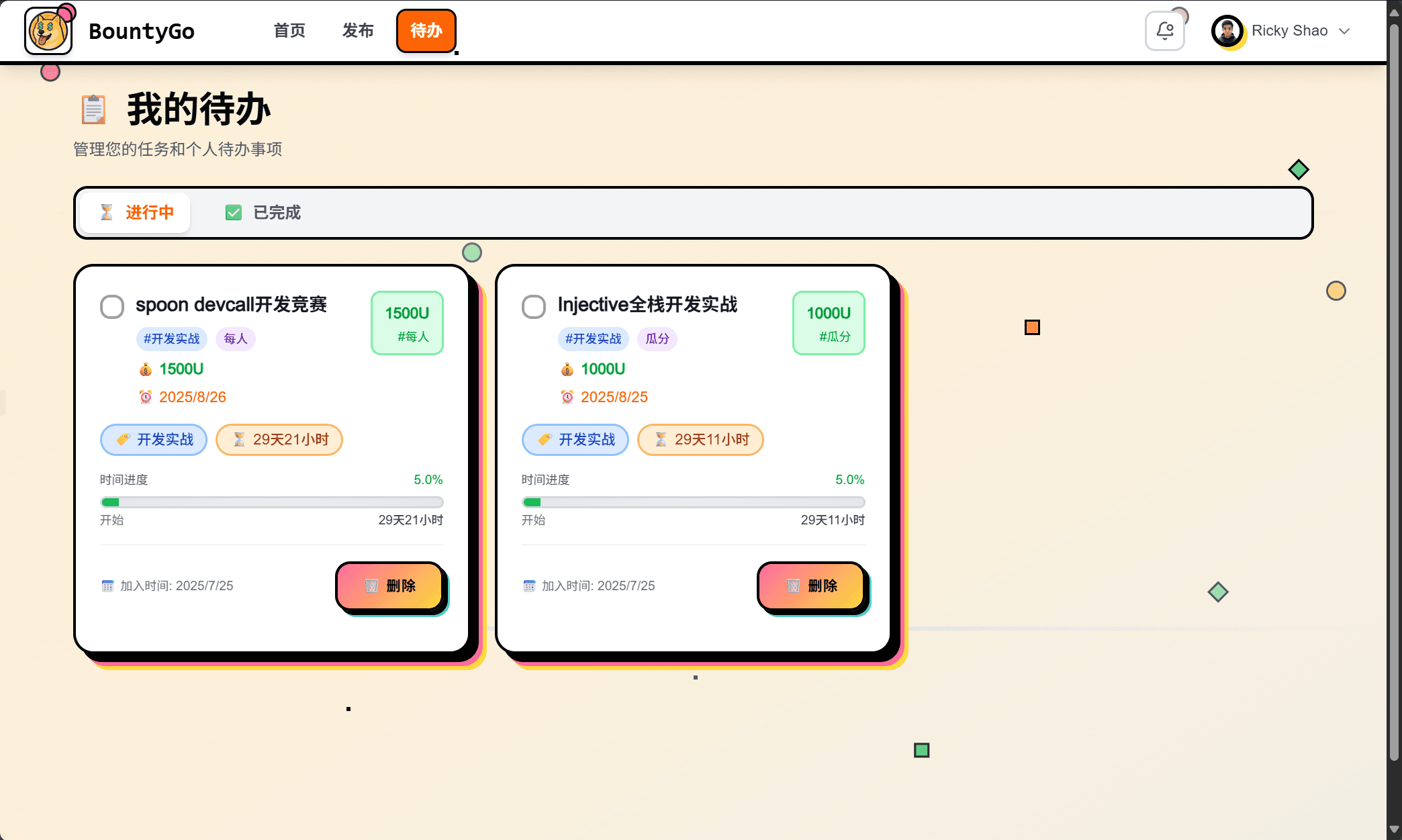Delete the Injective全栈开发实战 task
The width and height of the screenshot is (1402, 840).
tap(812, 586)
